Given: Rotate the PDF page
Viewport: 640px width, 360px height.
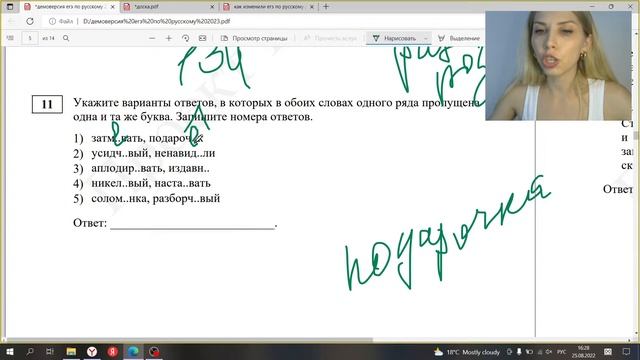Looking at the screenshot, I should pyautogui.click(x=185, y=38).
